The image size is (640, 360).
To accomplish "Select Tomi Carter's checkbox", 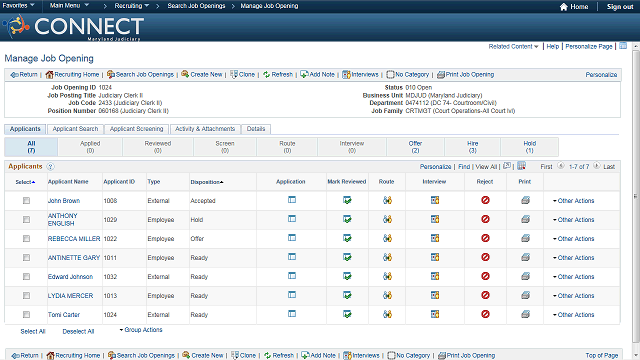I will coord(27,314).
